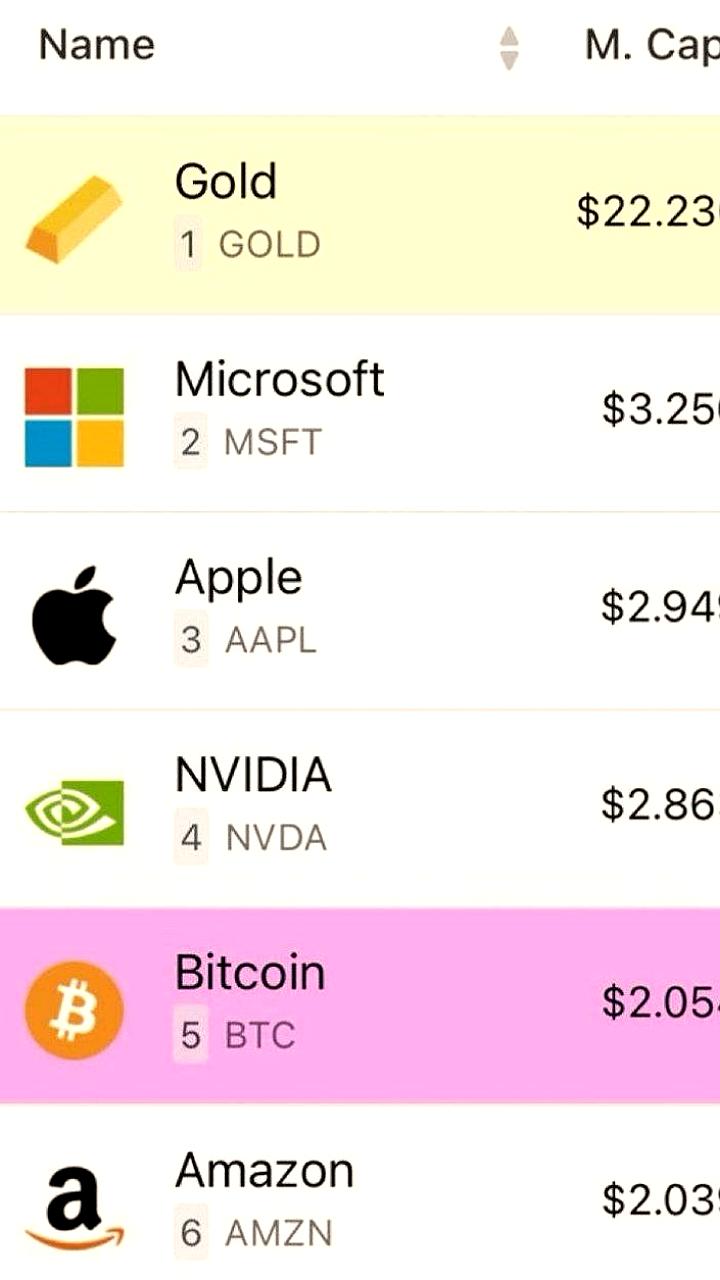This screenshot has height=1280, width=720.
Task: Click Gold's $22.23 market cap value
Action: click(648, 210)
